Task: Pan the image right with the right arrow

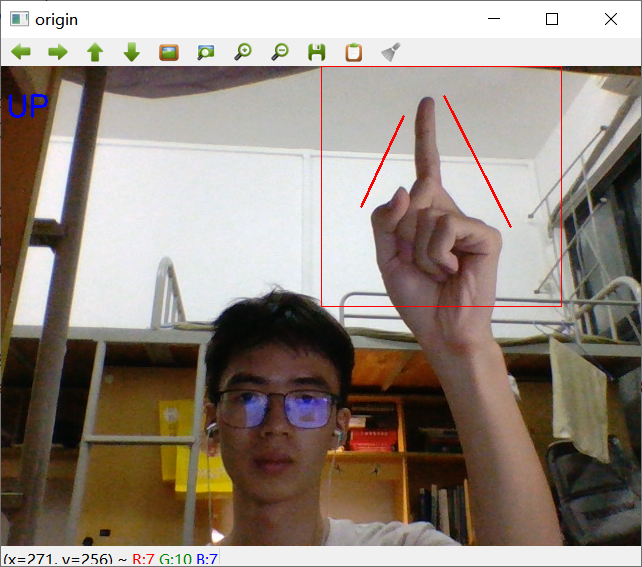Action: coord(58,52)
